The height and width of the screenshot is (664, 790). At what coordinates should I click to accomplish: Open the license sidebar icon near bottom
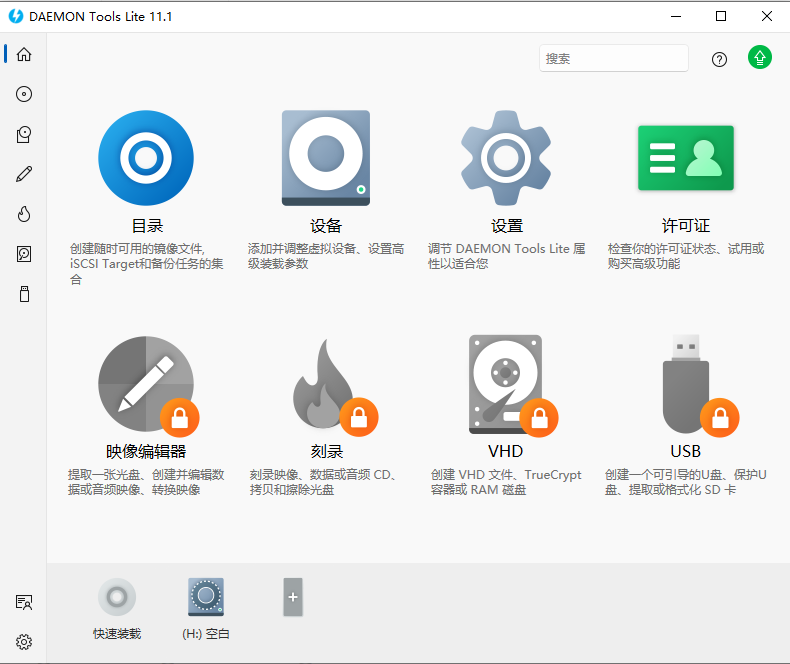(x=24, y=602)
